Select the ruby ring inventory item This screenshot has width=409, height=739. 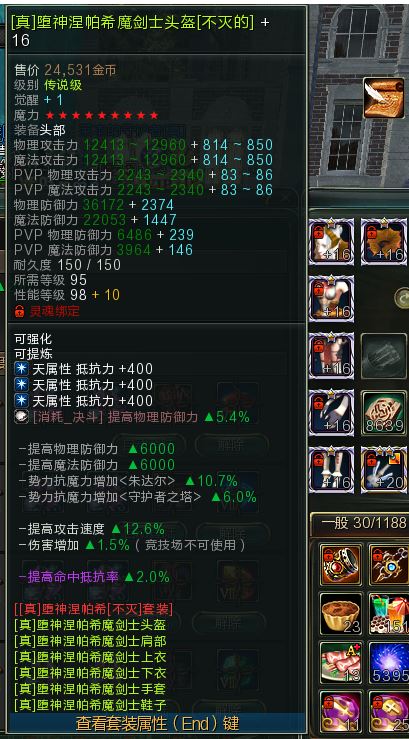tap(342, 564)
